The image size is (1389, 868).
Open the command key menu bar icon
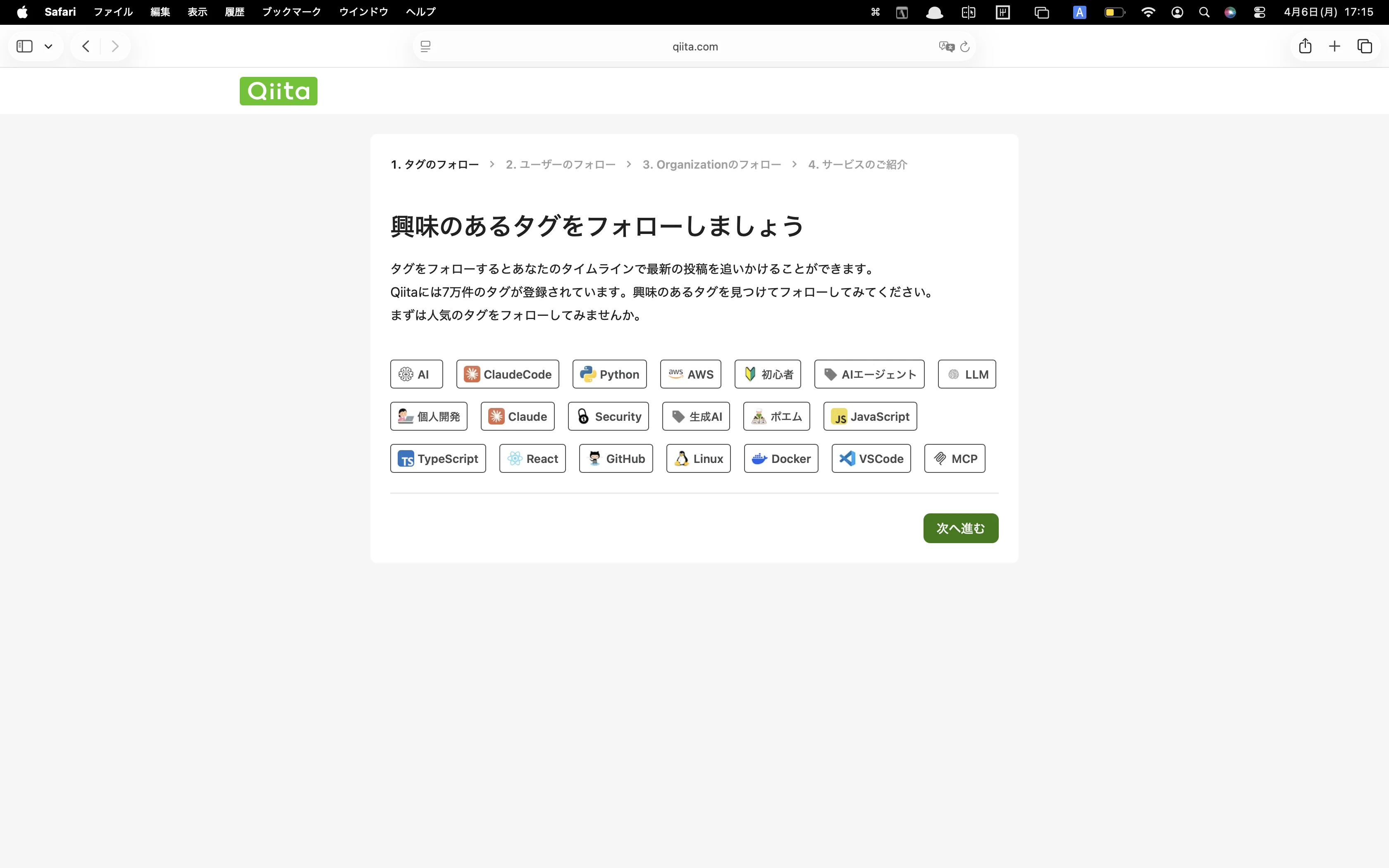[875, 12]
